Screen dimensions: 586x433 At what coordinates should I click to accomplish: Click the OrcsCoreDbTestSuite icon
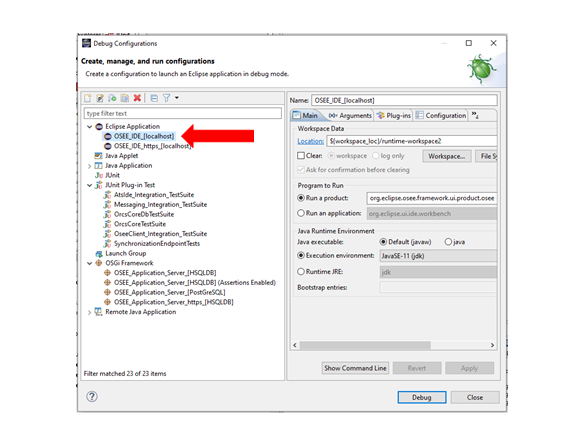(108, 214)
